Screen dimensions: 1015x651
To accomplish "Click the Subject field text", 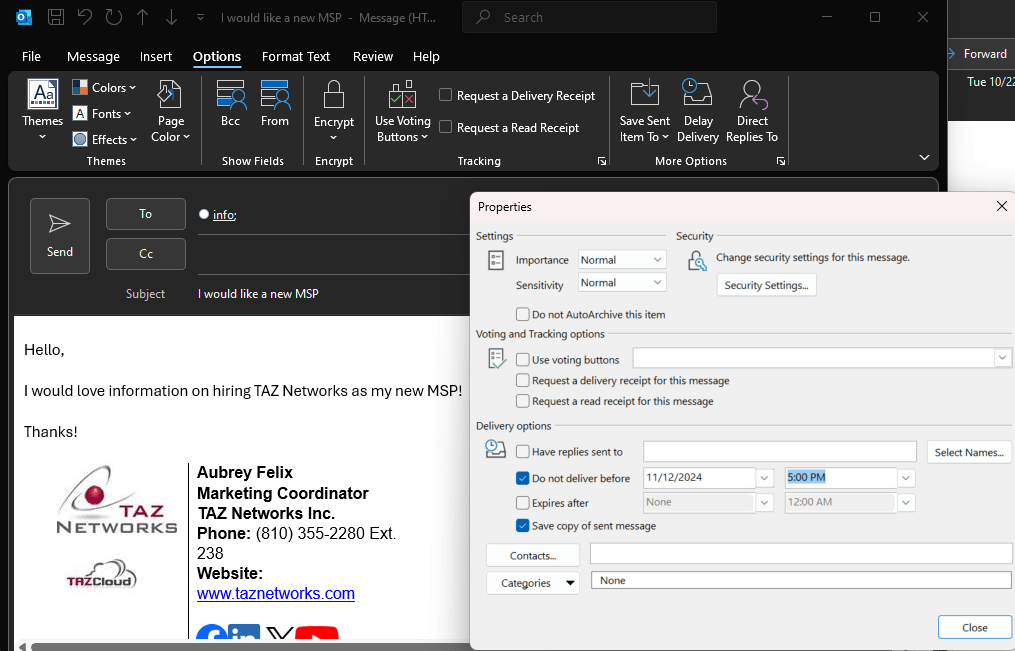I will [x=258, y=294].
